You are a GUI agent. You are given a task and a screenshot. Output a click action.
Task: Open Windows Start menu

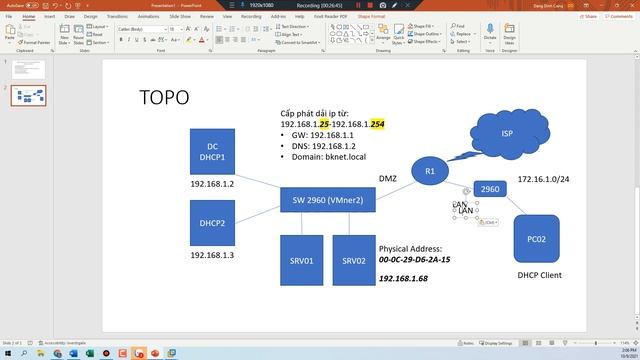point(8,353)
